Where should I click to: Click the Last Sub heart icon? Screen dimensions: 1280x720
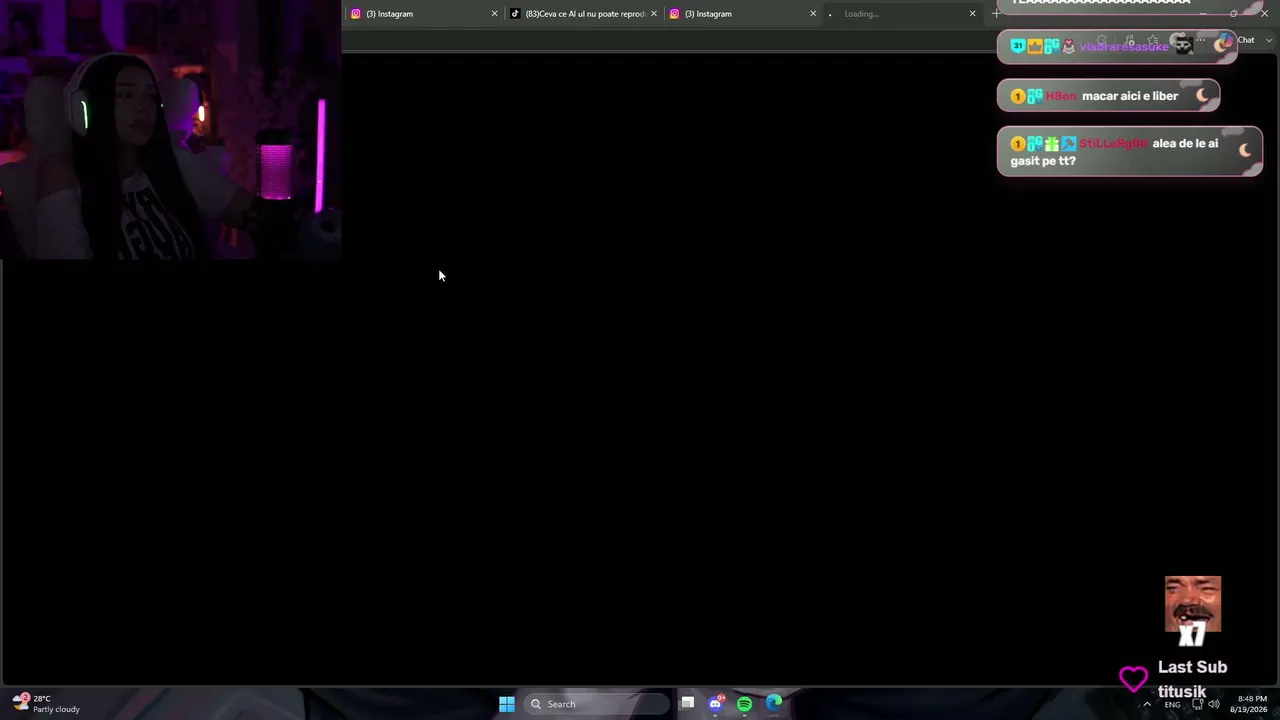tap(1134, 680)
